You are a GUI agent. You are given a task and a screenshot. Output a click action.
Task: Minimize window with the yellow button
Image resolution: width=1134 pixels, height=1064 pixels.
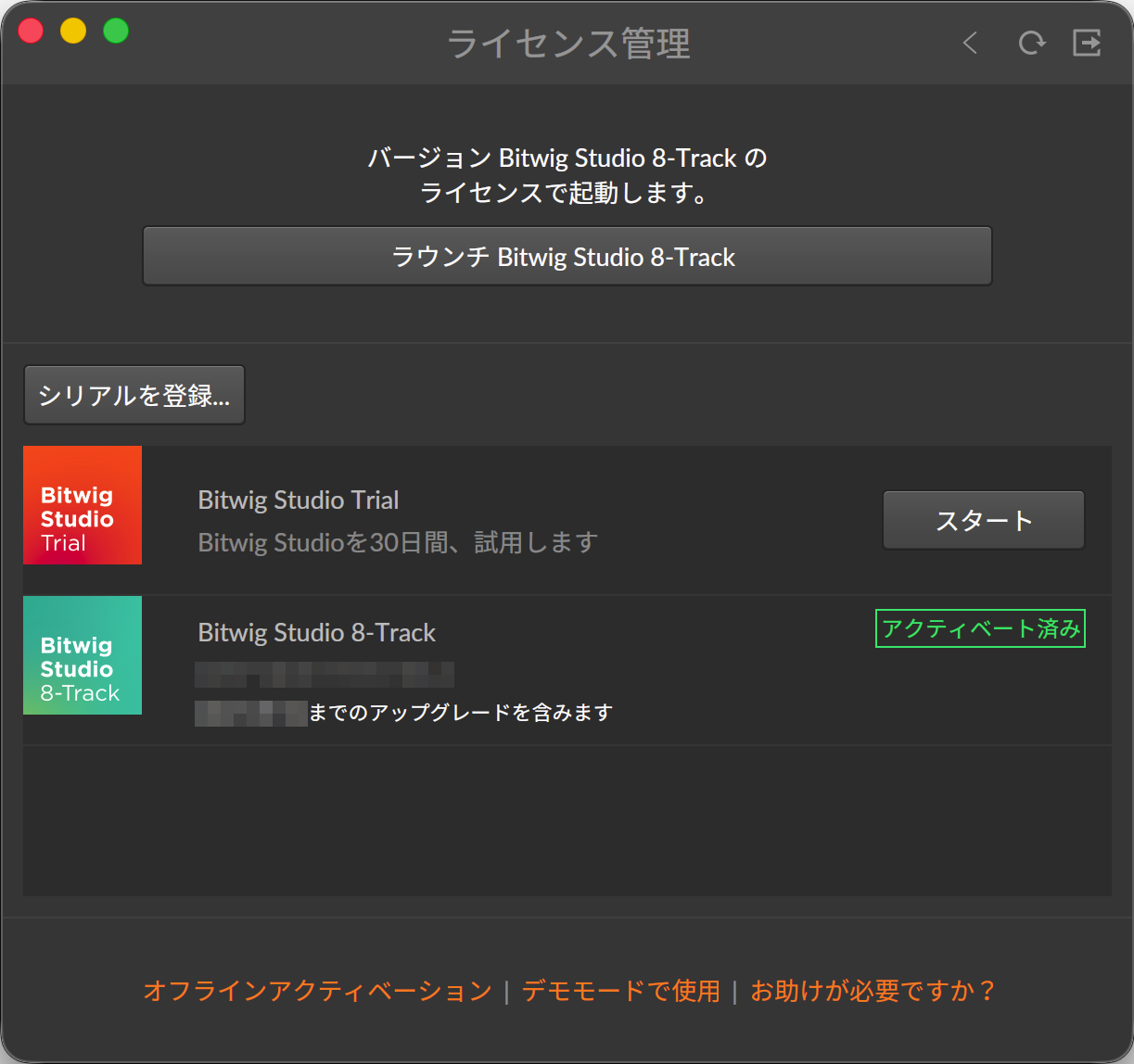tap(73, 31)
